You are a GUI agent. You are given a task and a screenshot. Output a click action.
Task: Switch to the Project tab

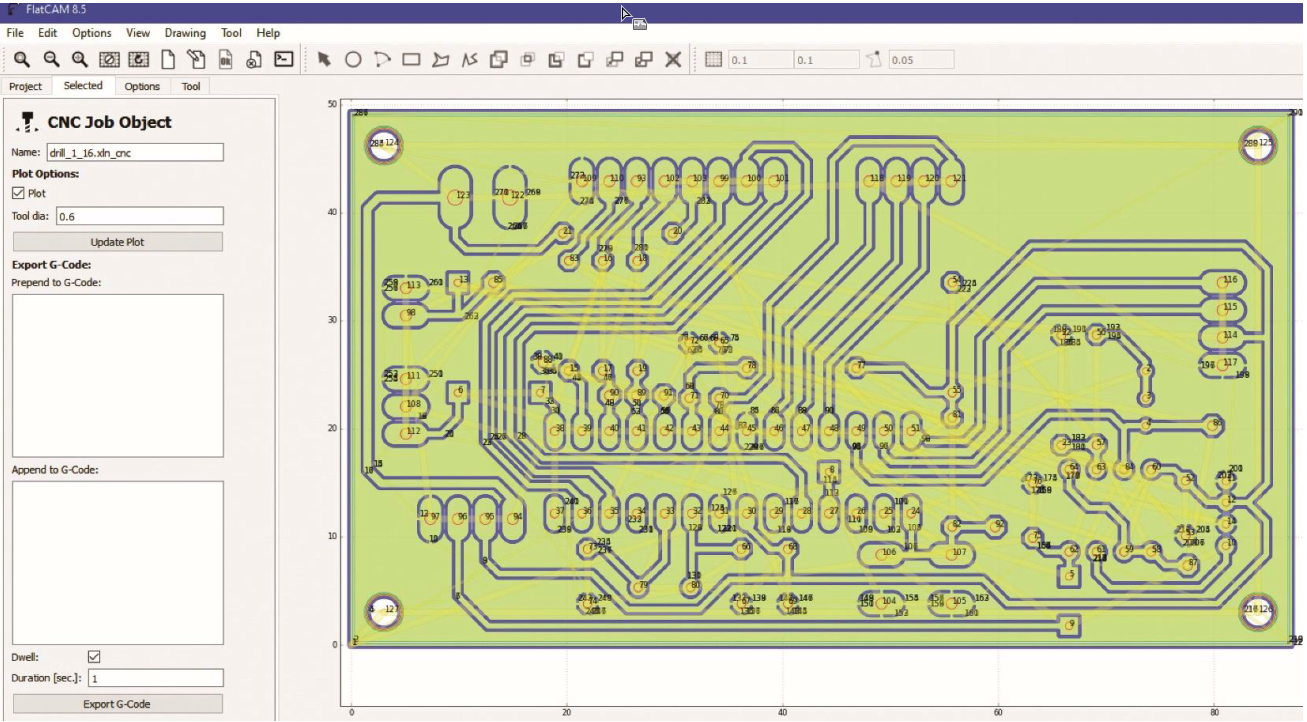point(26,86)
